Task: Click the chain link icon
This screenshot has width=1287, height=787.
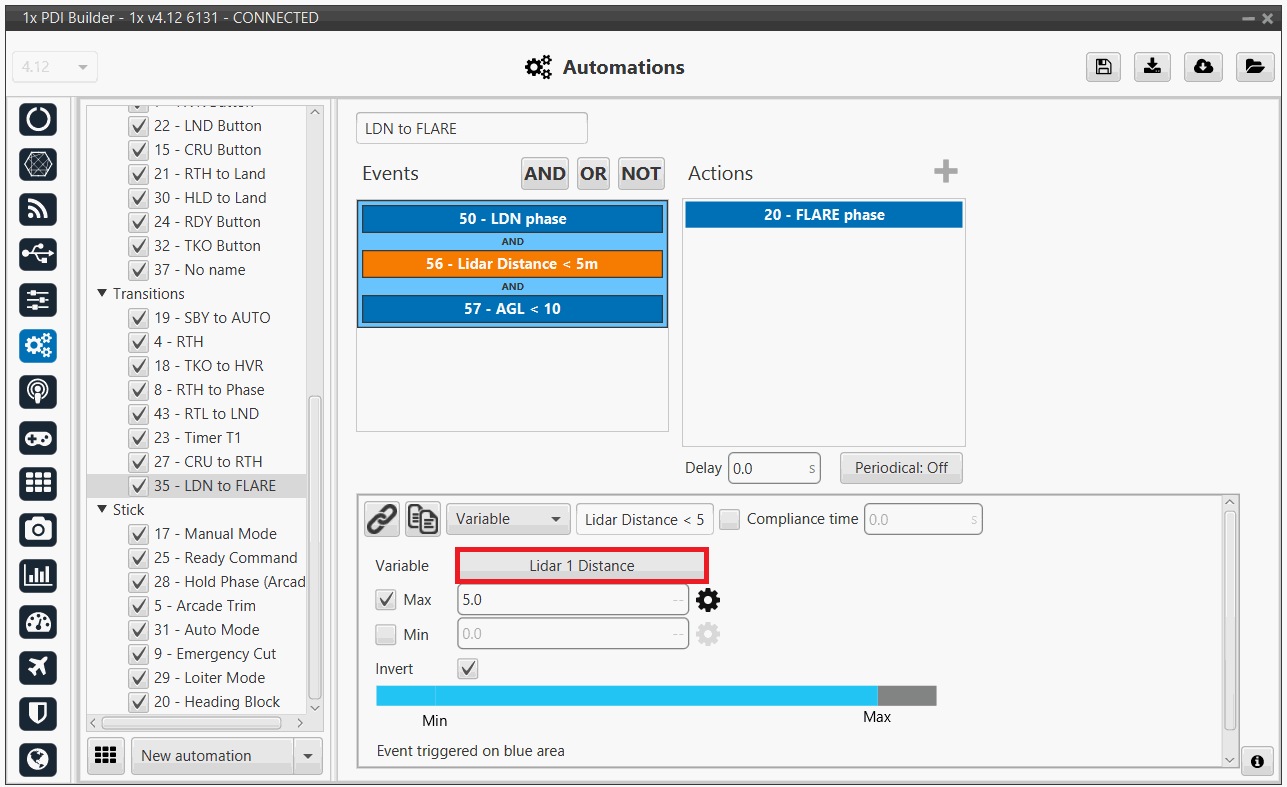Action: [381, 519]
